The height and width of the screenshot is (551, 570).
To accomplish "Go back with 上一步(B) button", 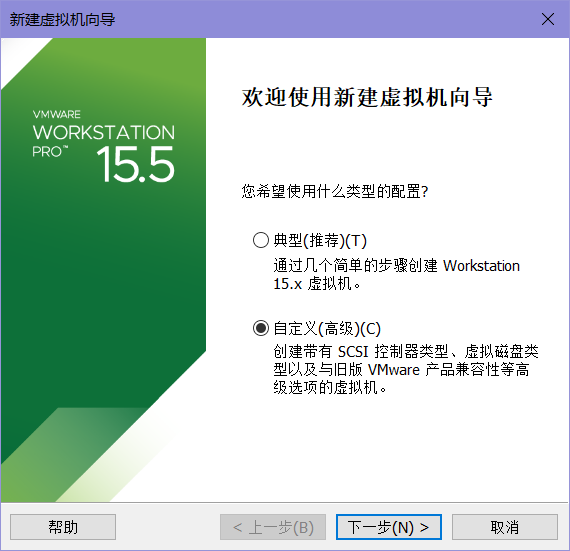I will pyautogui.click(x=273, y=527).
